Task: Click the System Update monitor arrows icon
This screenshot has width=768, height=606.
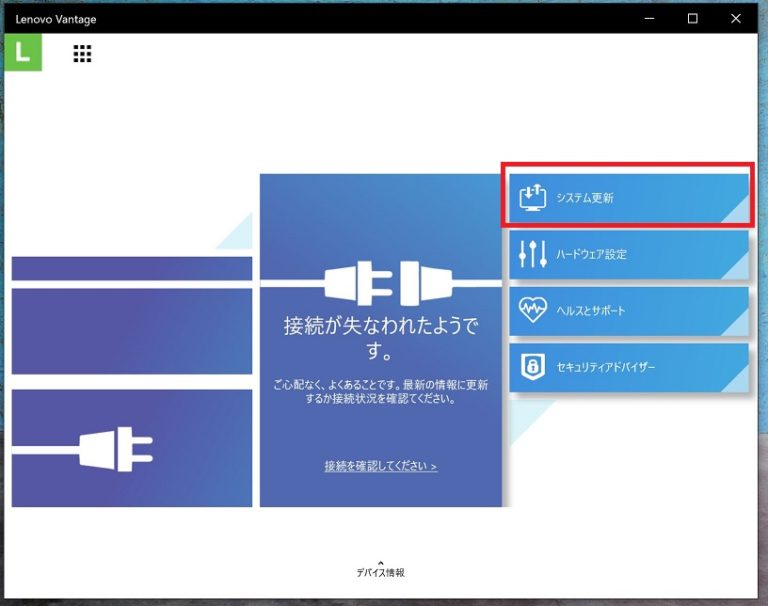Action: [x=532, y=198]
